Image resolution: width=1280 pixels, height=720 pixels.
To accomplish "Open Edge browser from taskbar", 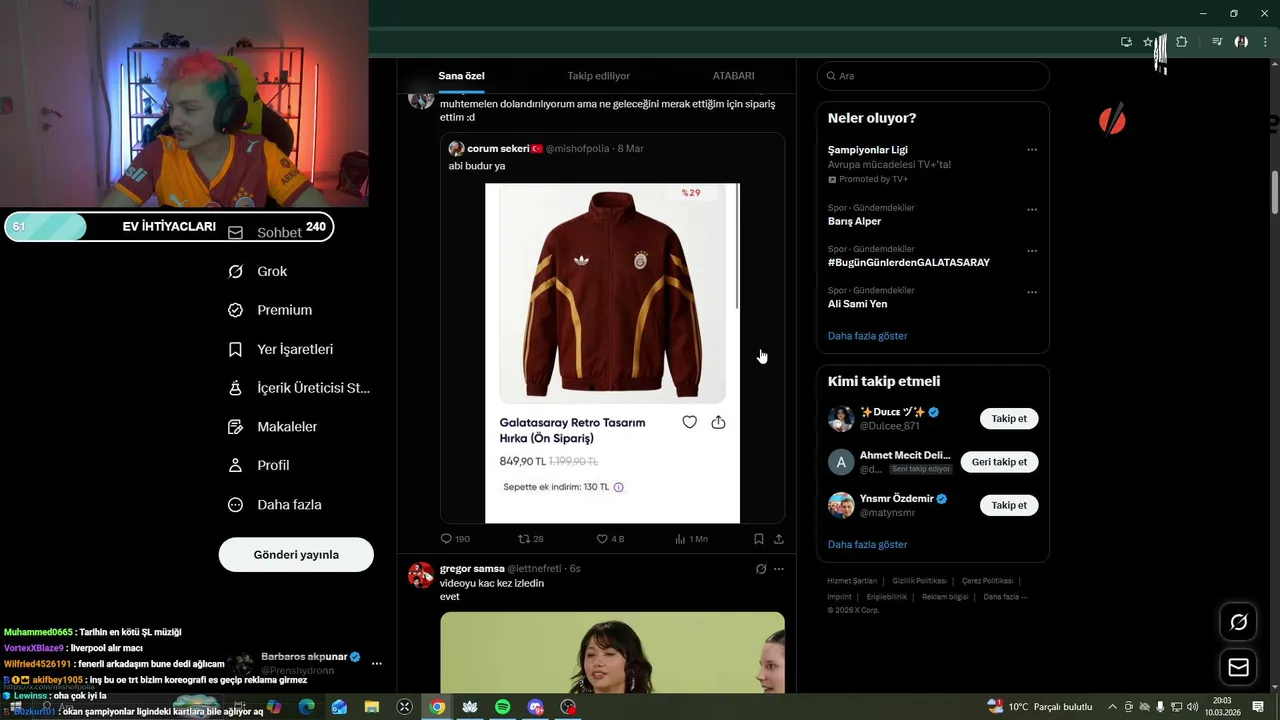I will pos(306,707).
